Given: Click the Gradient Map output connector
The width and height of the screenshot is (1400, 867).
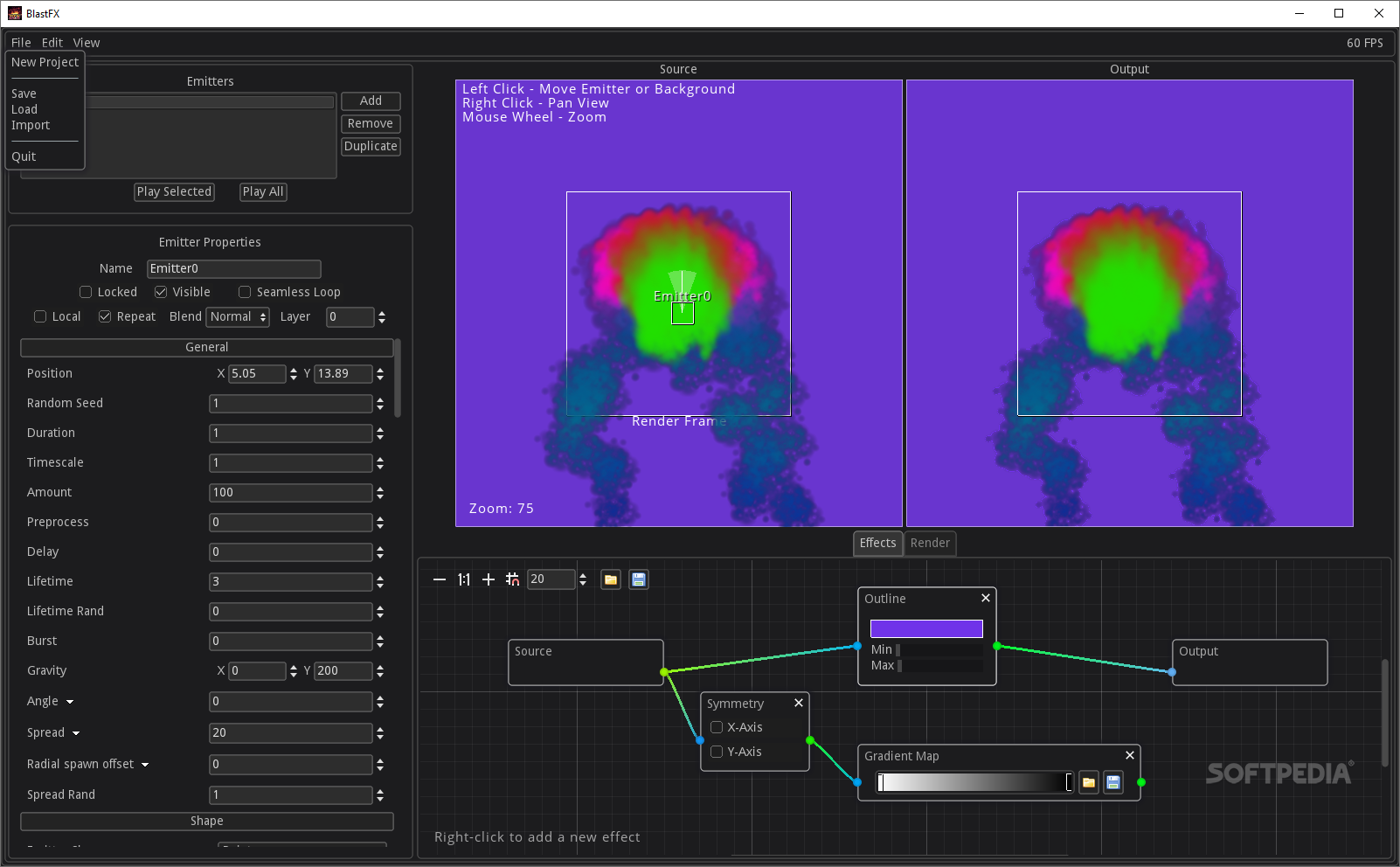Looking at the screenshot, I should point(1141,782).
